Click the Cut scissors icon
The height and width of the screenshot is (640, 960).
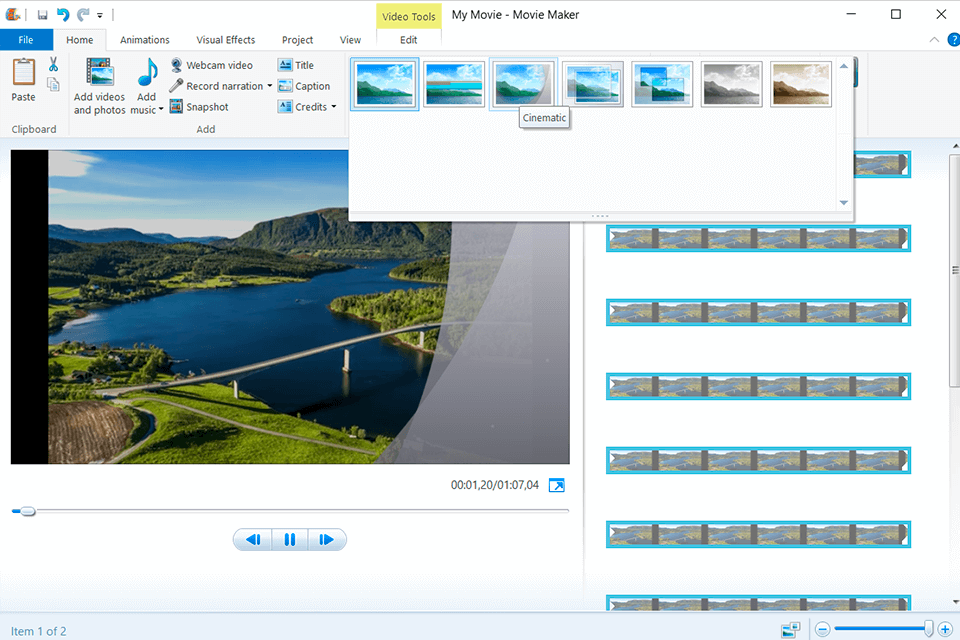[53, 65]
